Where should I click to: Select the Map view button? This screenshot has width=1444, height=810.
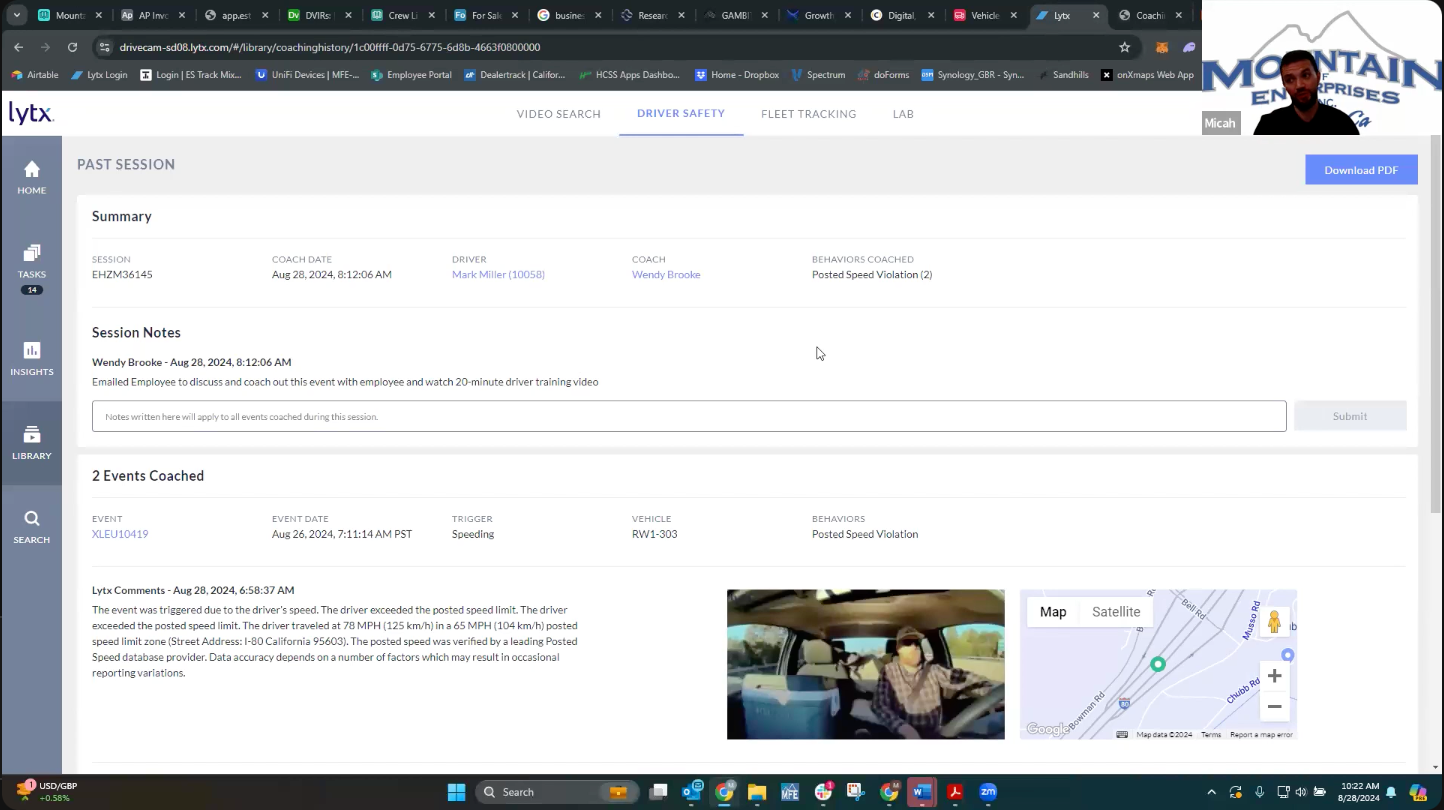click(x=1053, y=612)
